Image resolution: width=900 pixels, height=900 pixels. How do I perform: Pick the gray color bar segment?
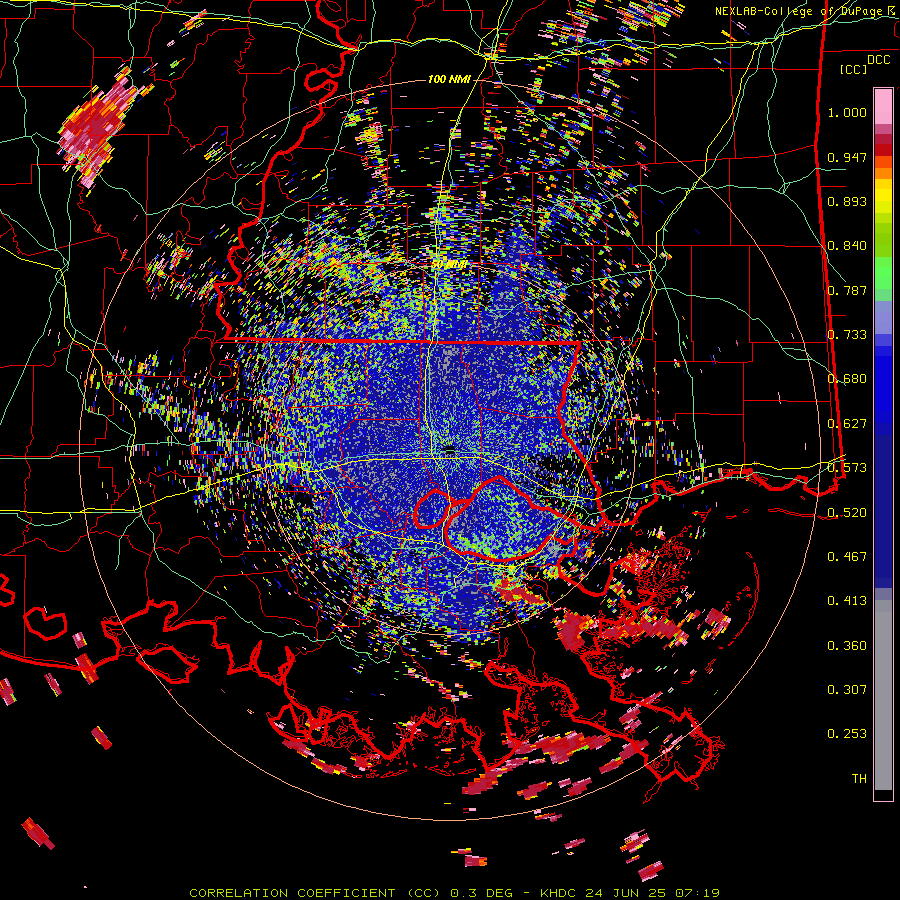coord(883,695)
